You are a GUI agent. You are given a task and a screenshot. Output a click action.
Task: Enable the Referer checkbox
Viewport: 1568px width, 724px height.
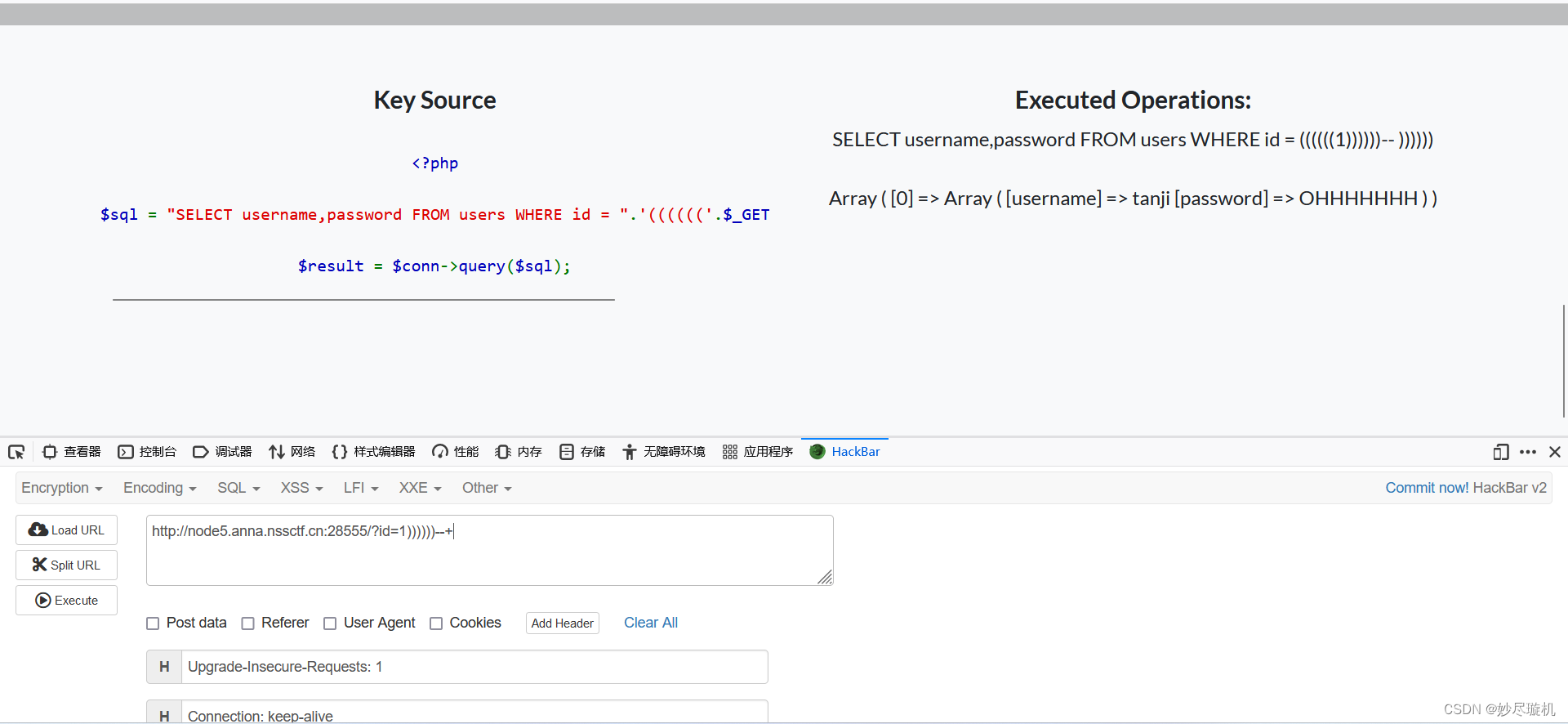point(248,623)
